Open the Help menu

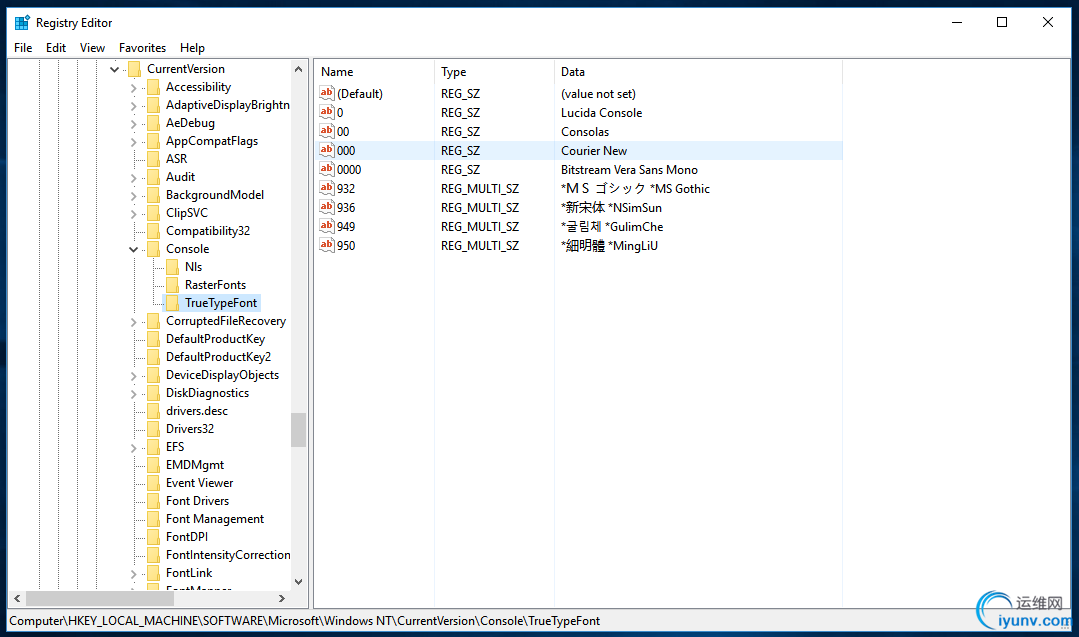(x=193, y=47)
